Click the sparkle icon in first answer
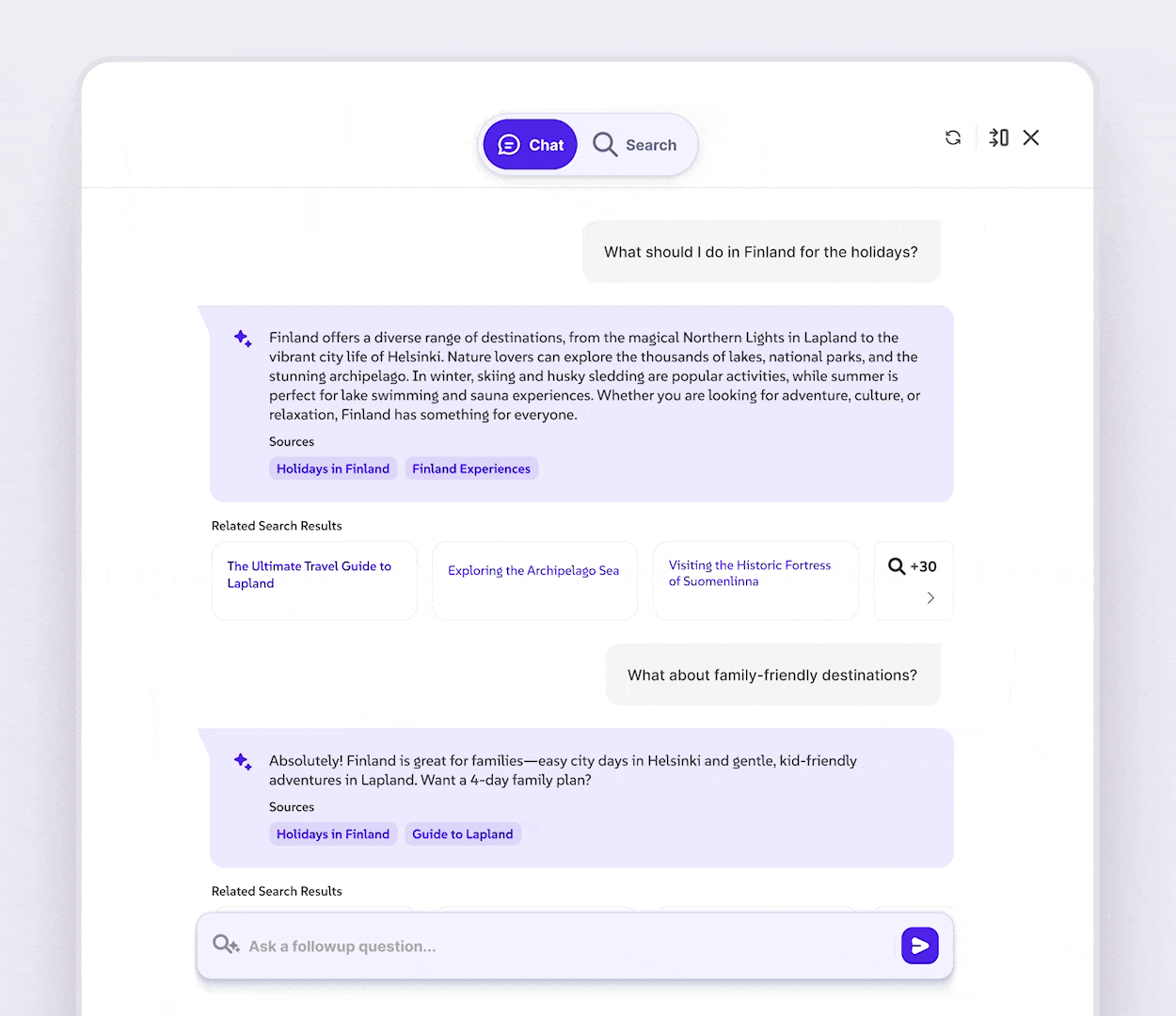 click(x=243, y=339)
